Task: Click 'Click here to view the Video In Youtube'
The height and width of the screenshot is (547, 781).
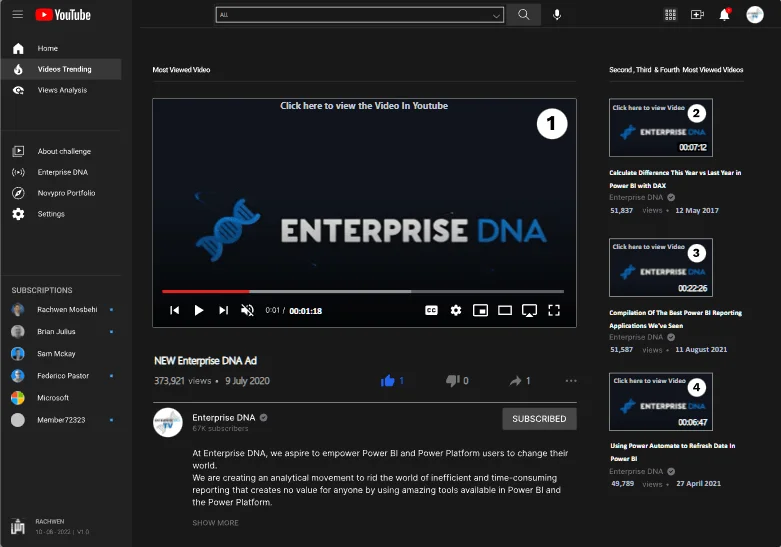Action: [364, 106]
